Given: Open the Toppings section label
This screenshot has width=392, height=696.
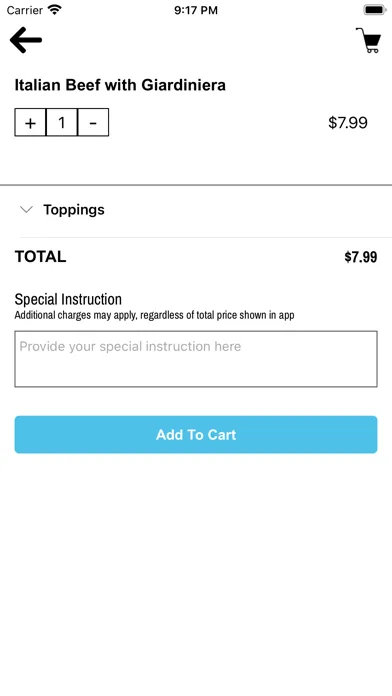Looking at the screenshot, I should (x=74, y=210).
